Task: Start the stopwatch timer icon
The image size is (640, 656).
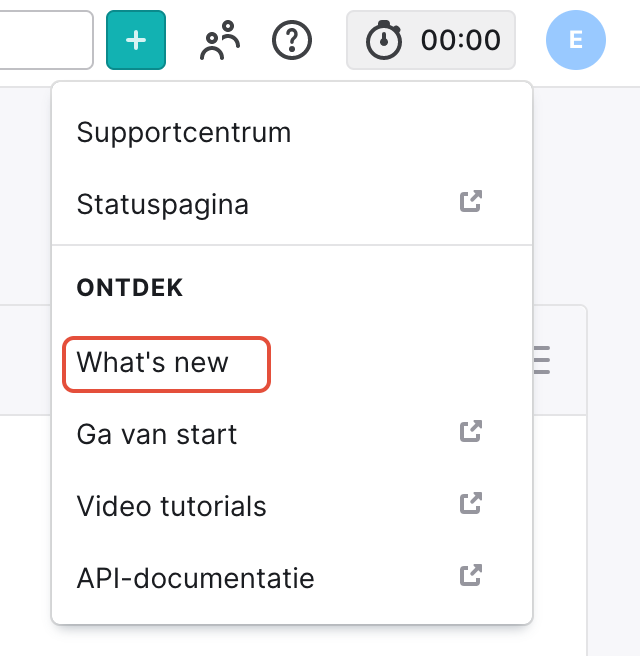Action: click(384, 40)
